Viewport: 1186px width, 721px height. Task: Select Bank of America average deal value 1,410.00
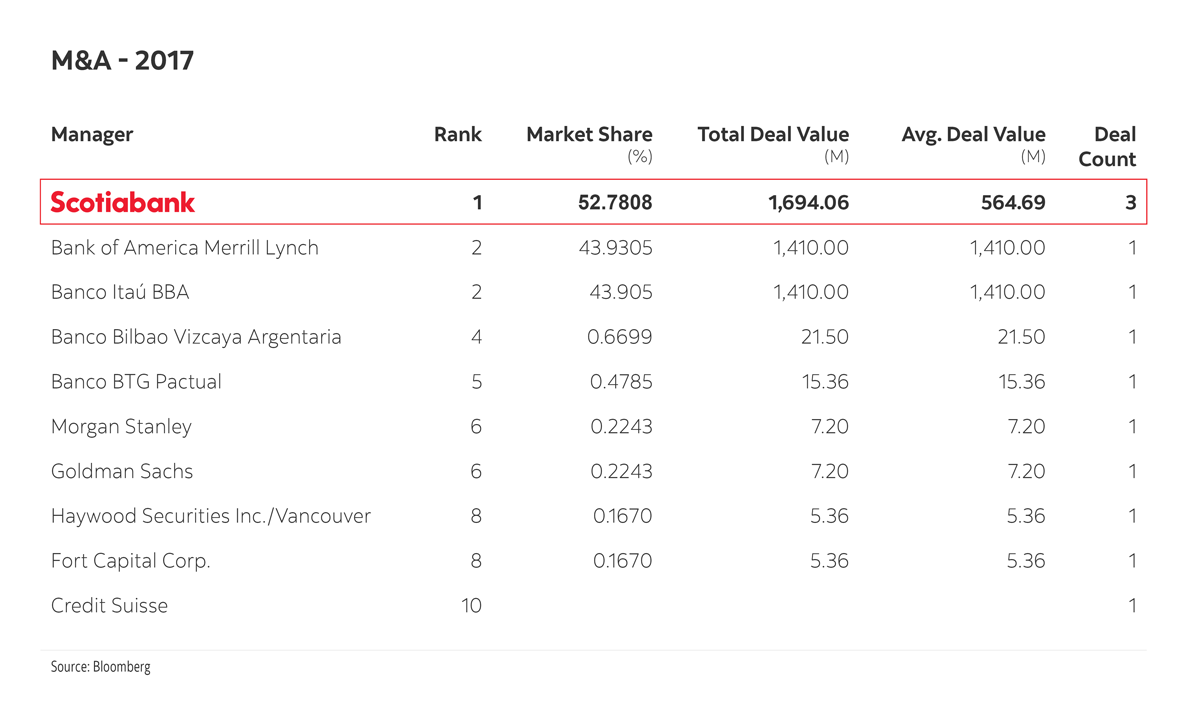(1007, 248)
